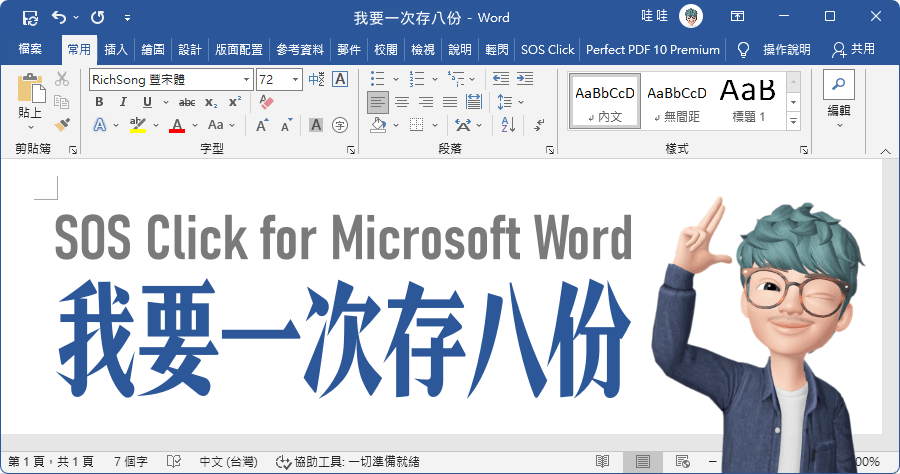This screenshot has height=474, width=900.
Task: Click the enclosed character 字 icon
Action: (x=340, y=125)
